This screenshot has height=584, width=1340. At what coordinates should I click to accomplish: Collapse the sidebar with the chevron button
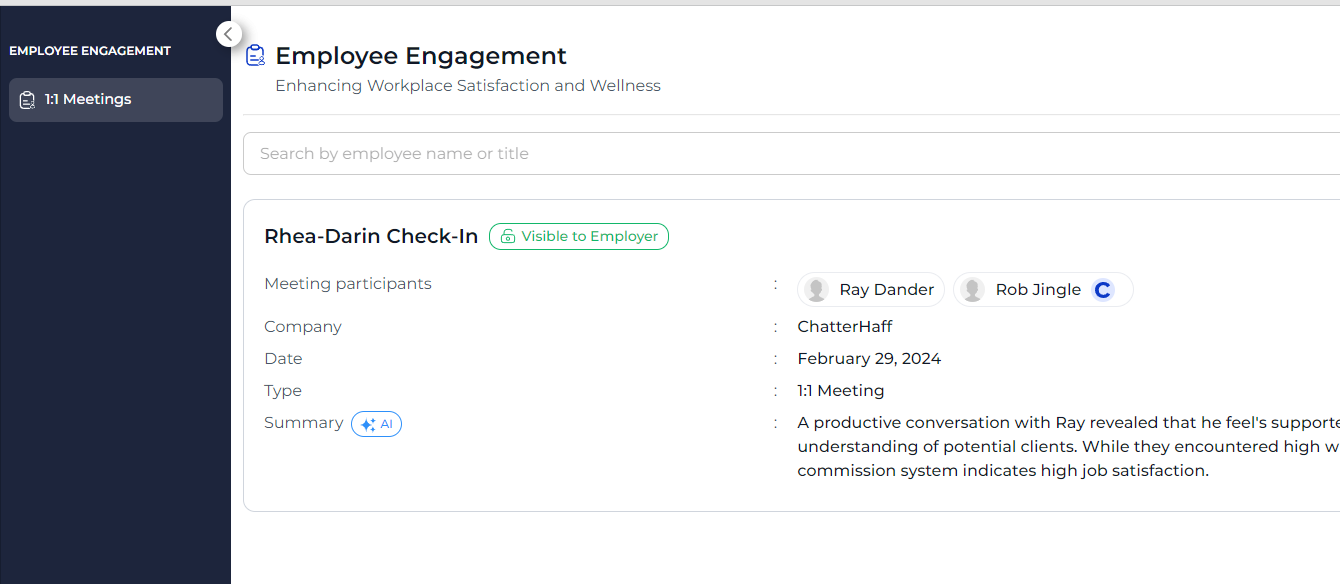(x=229, y=35)
